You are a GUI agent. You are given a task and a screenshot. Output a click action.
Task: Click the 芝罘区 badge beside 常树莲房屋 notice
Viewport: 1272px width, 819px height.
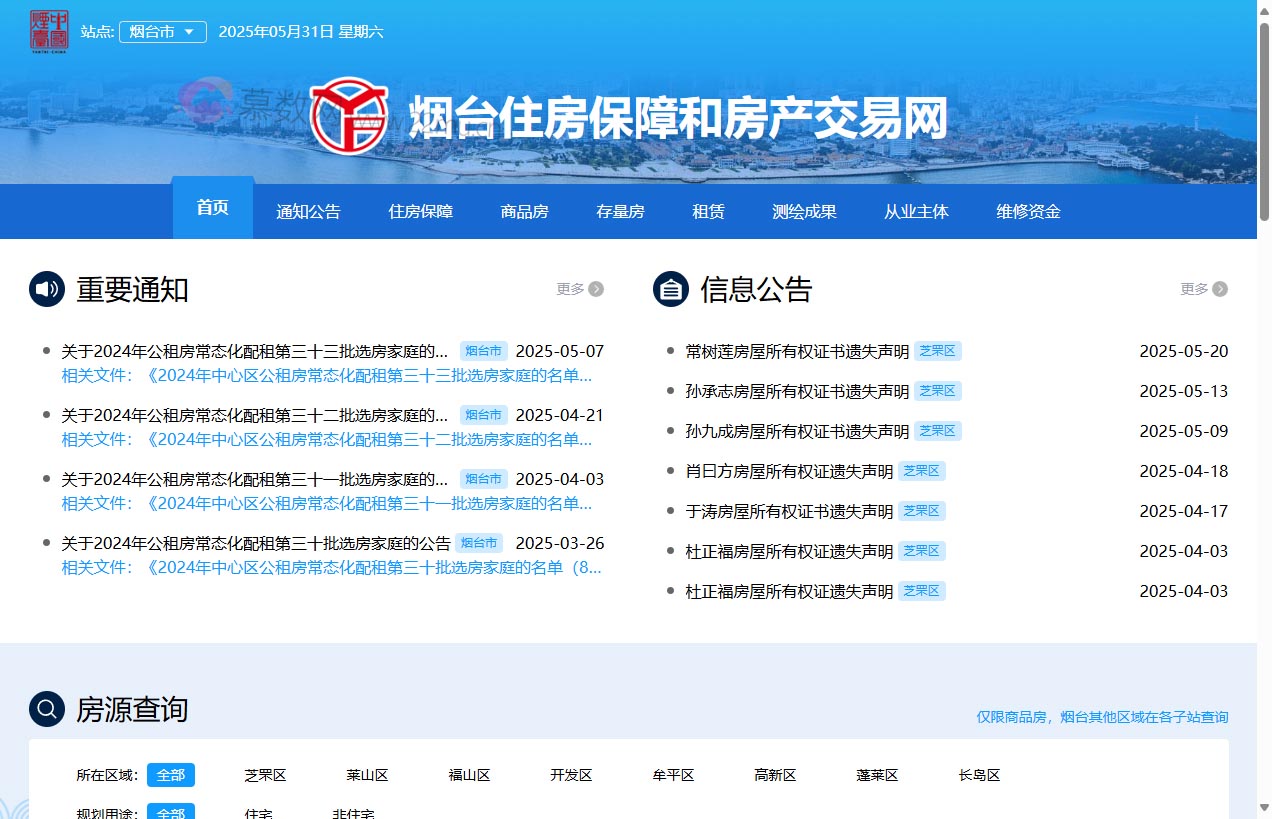click(937, 351)
